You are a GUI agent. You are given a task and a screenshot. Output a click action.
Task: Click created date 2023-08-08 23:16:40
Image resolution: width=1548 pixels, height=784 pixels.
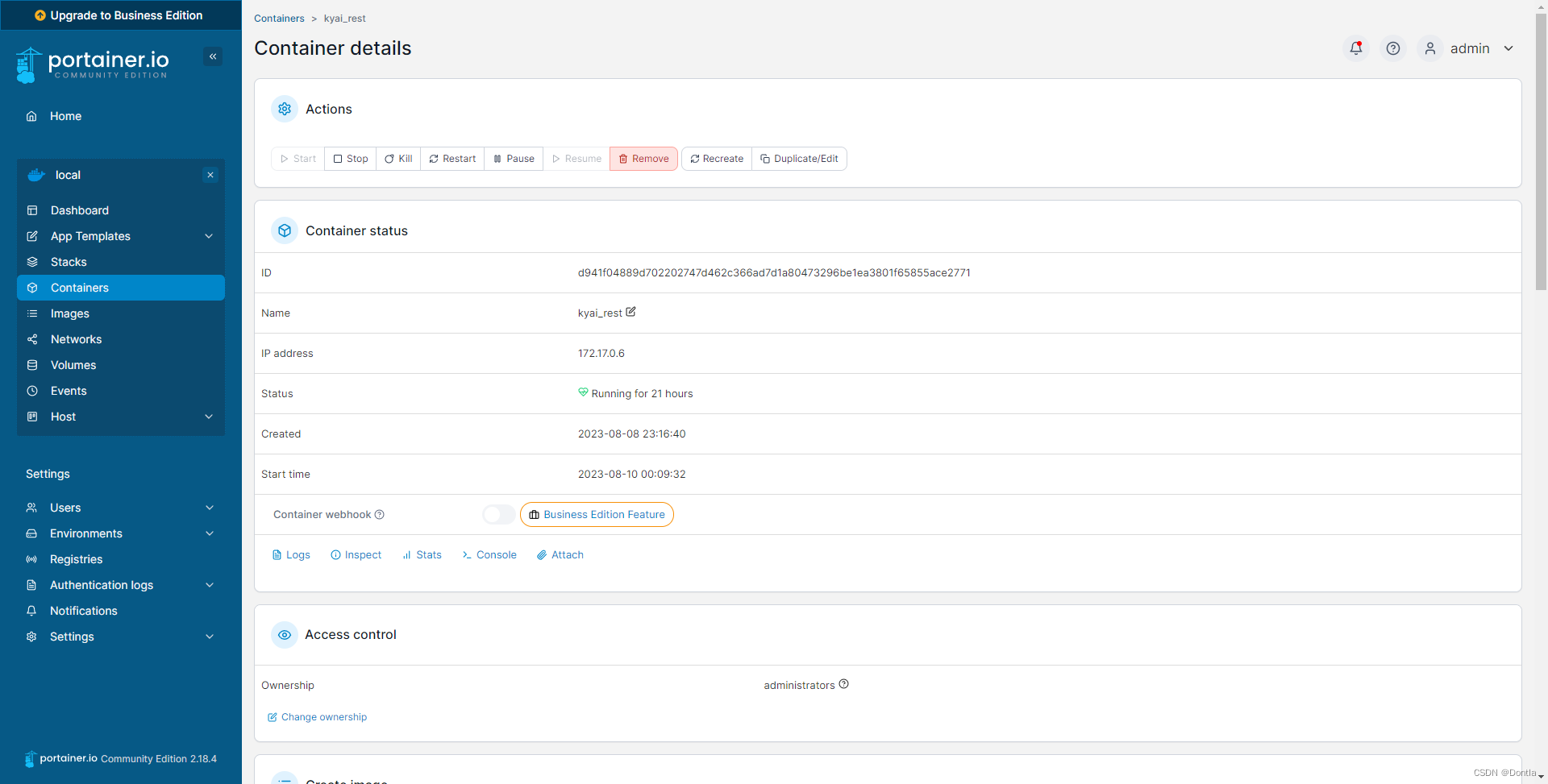pos(631,433)
